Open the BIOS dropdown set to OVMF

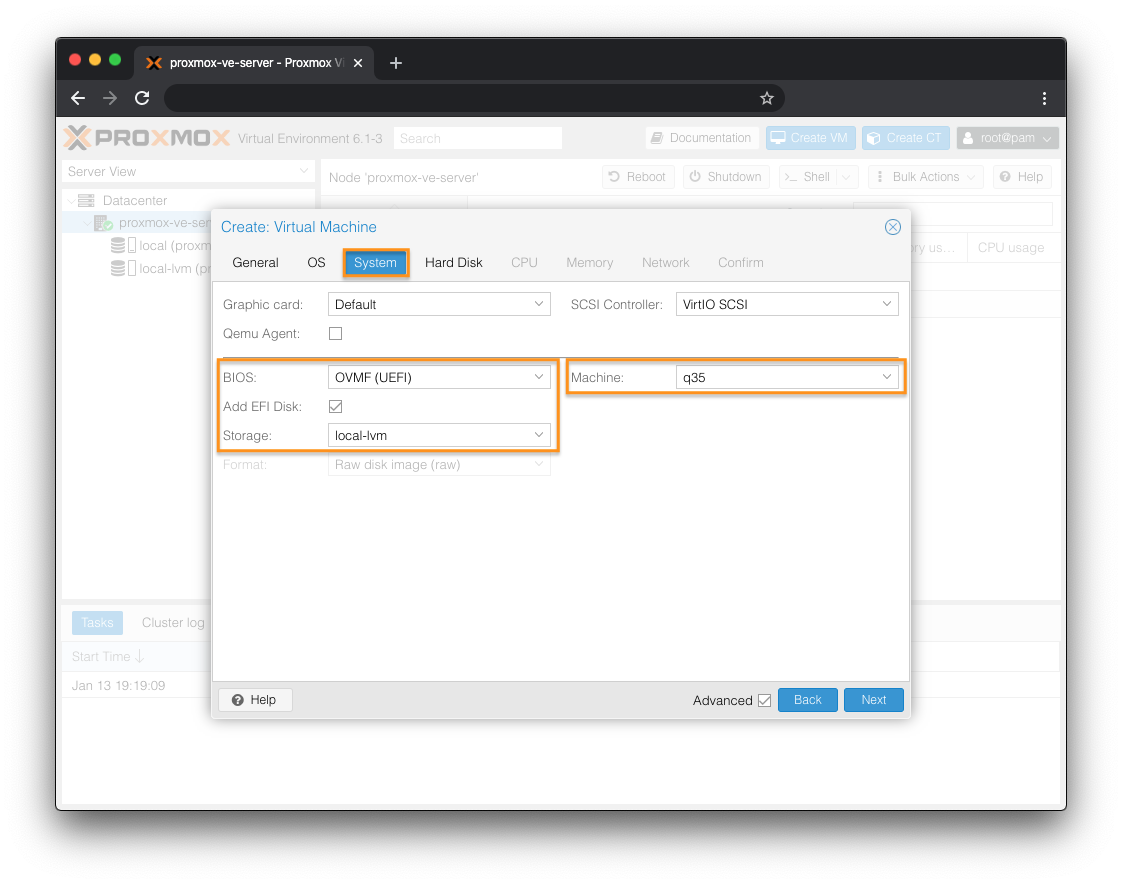pyautogui.click(x=439, y=377)
